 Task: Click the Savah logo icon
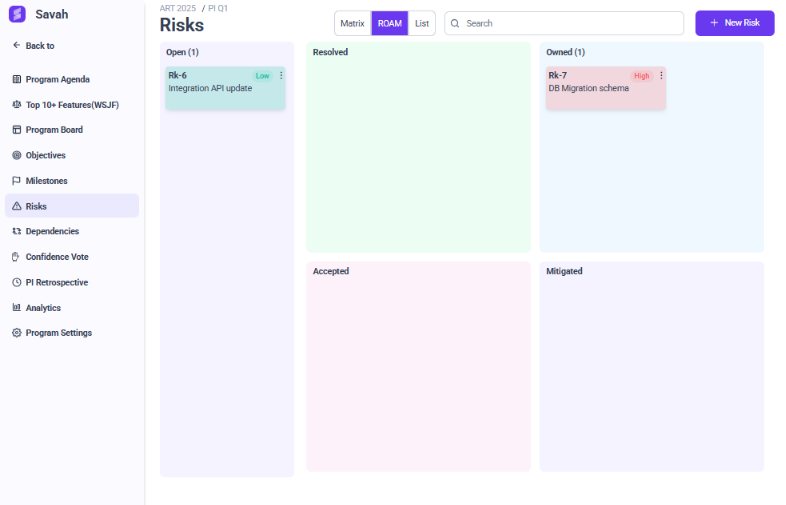click(x=17, y=14)
